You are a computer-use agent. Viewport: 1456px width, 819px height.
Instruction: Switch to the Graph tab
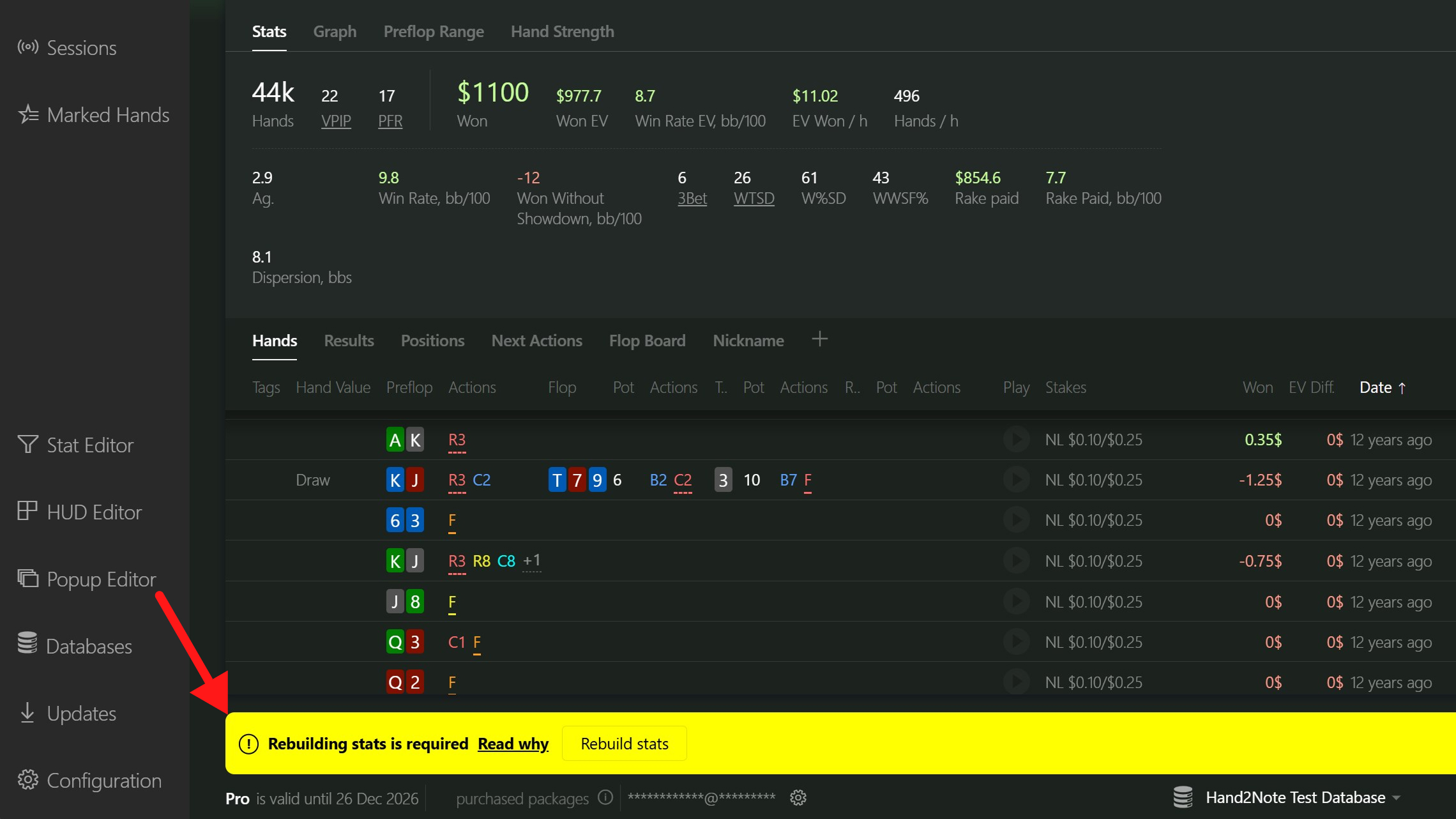pos(335,31)
